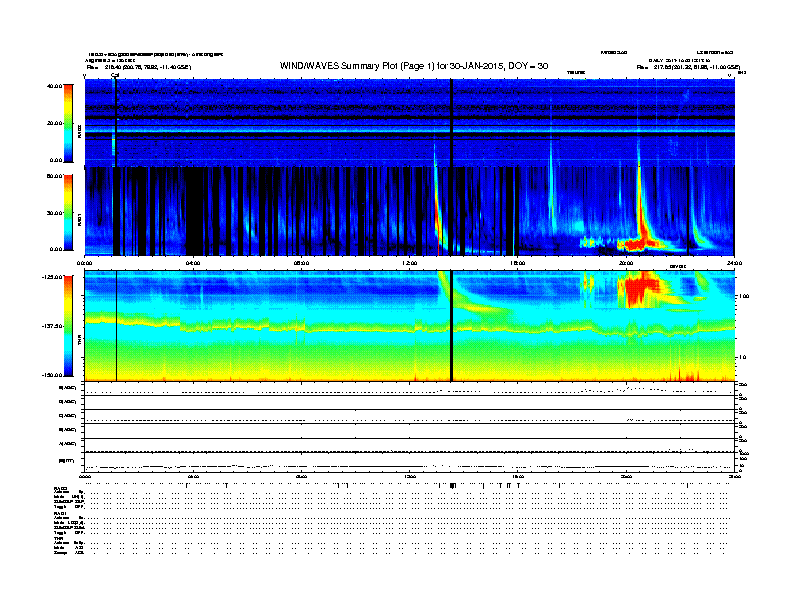Click 16:00 tick label under RAD1 spectrogram
792x612 pixels.
(x=518, y=263)
